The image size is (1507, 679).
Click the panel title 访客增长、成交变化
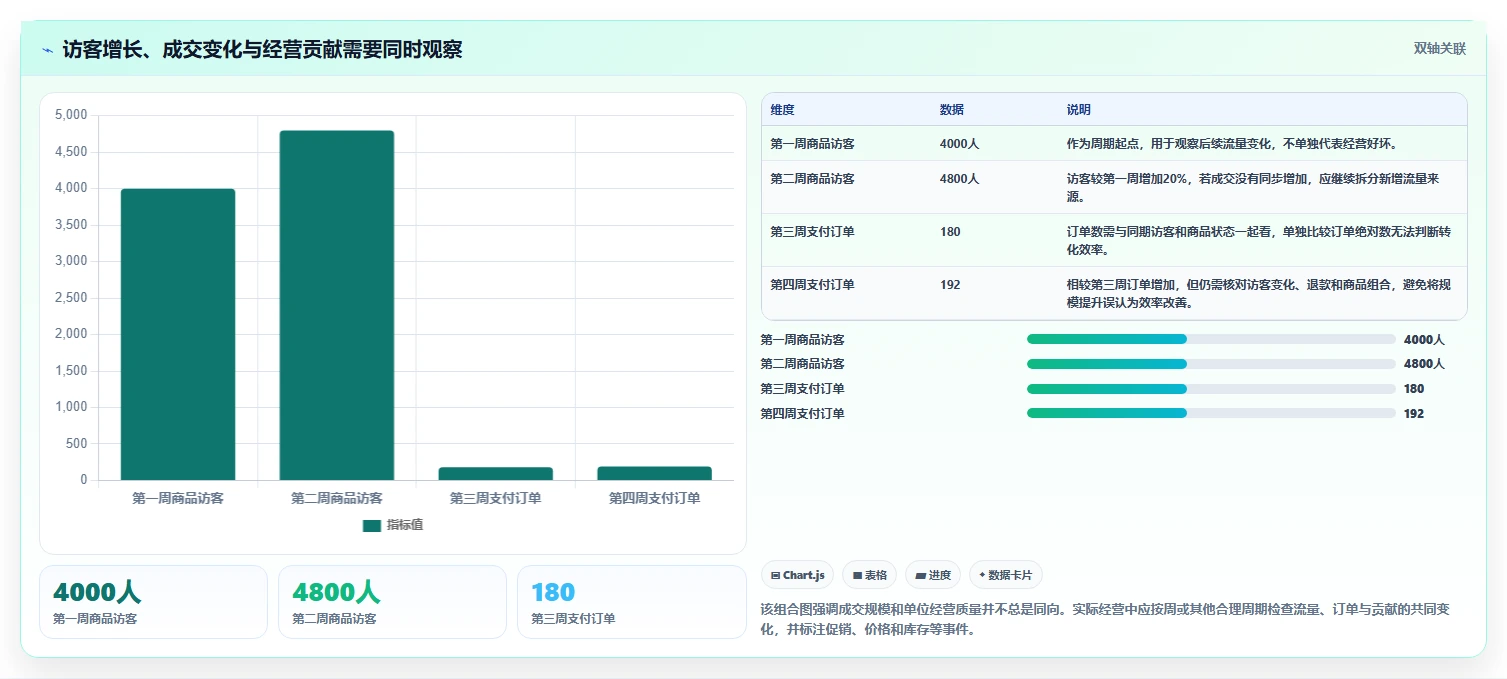pos(262,49)
